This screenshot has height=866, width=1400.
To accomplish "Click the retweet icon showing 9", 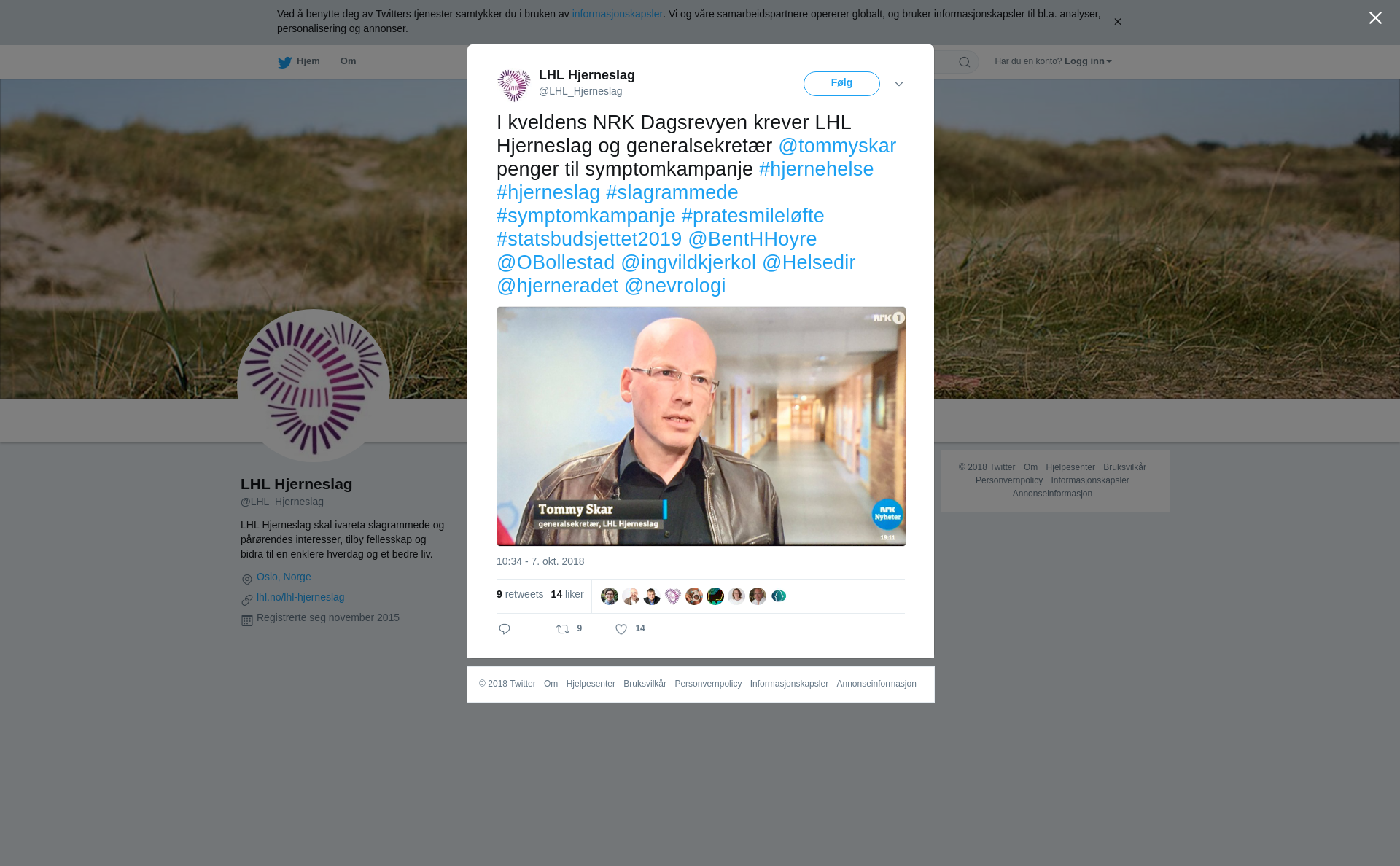I will coord(563,629).
